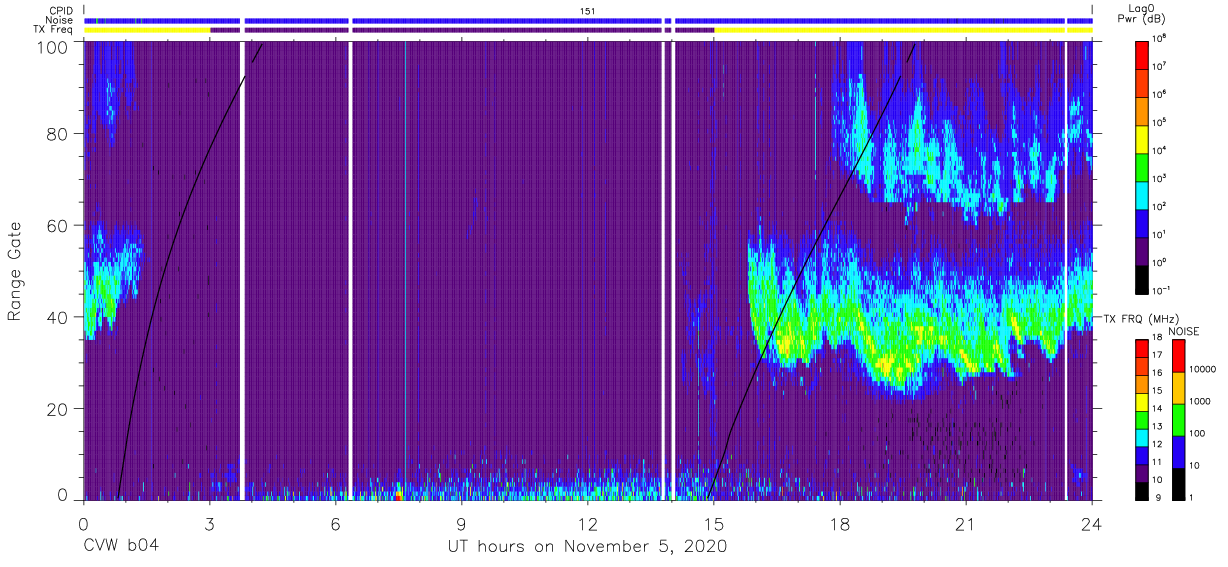Click the 10^-1 power colorbar label
The image size is (1228, 567).
coord(1161,290)
